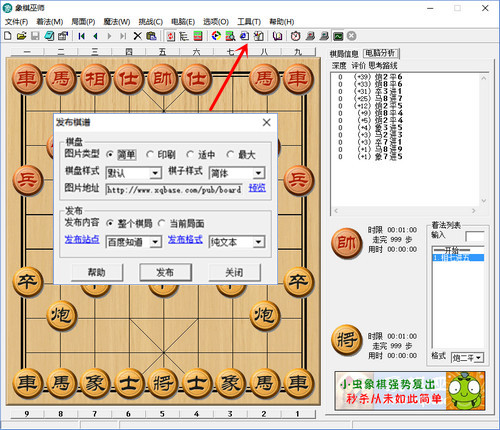Image resolution: width=500 pixels, height=430 pixels.
Task: Click the 预览 link next to the image URL
Action: click(257, 188)
